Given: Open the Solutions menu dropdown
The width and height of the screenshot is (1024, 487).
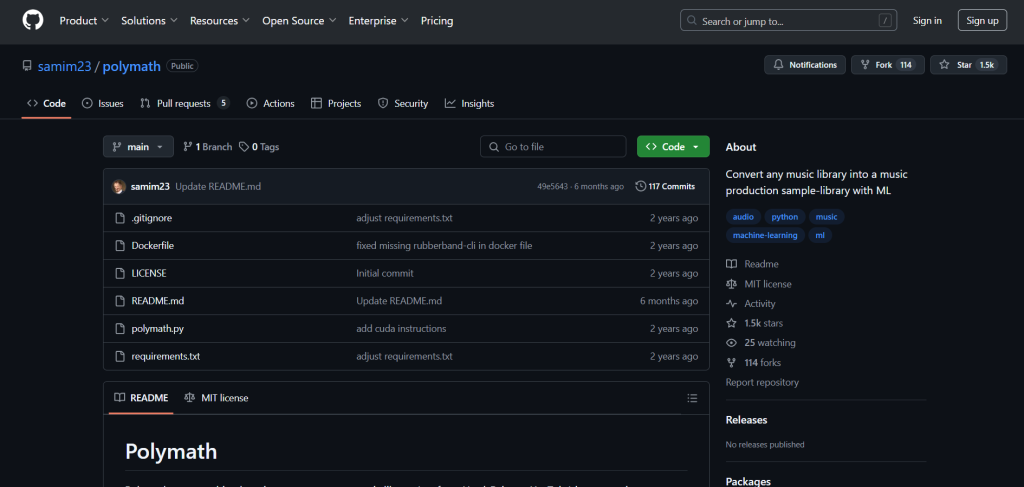Looking at the screenshot, I should [149, 20].
